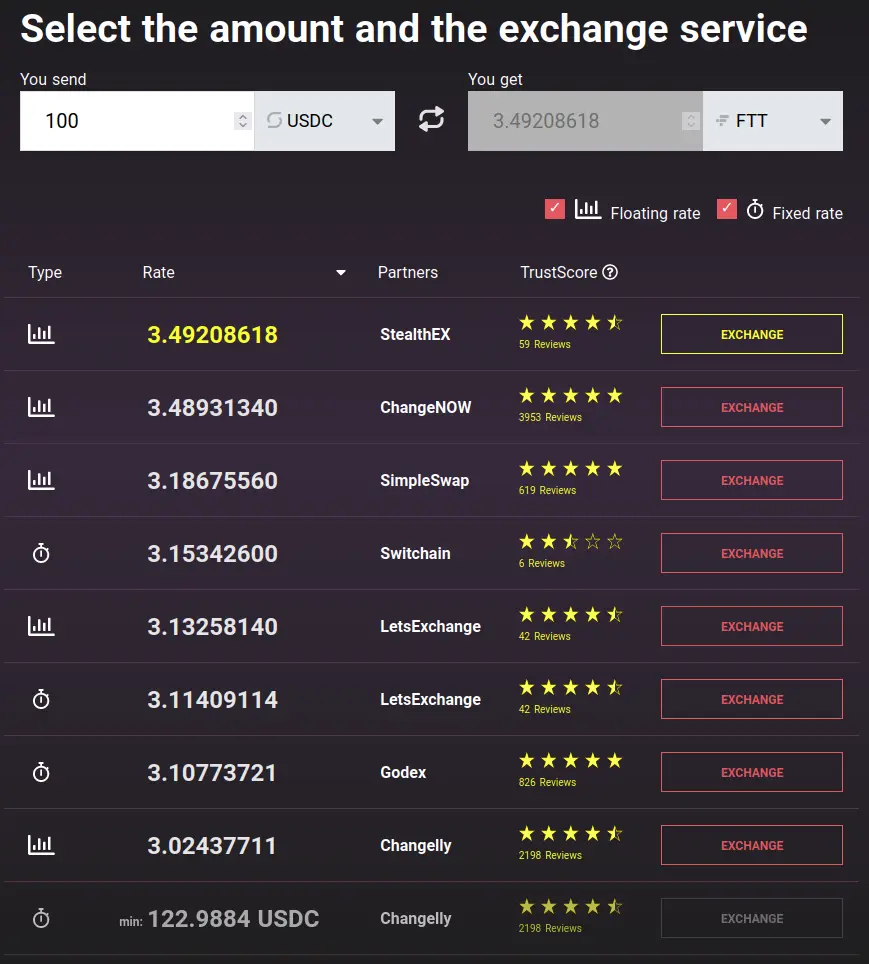Click the disabled EXCHANGE button in the min 122.9884 USDC row
Screen dimensions: 869x964
pos(752,919)
